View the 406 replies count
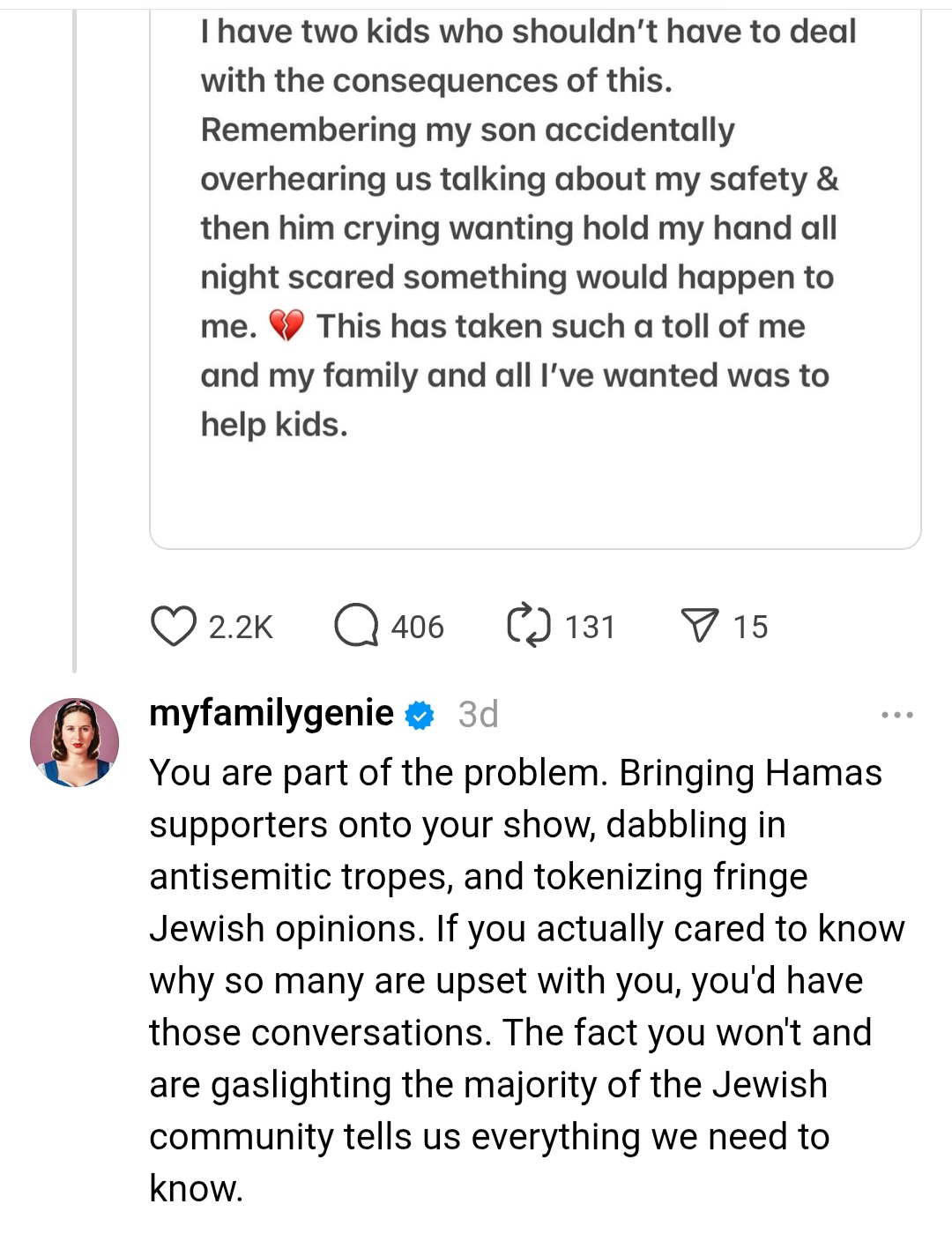Screen dimensions: 952x1234 point(418,627)
